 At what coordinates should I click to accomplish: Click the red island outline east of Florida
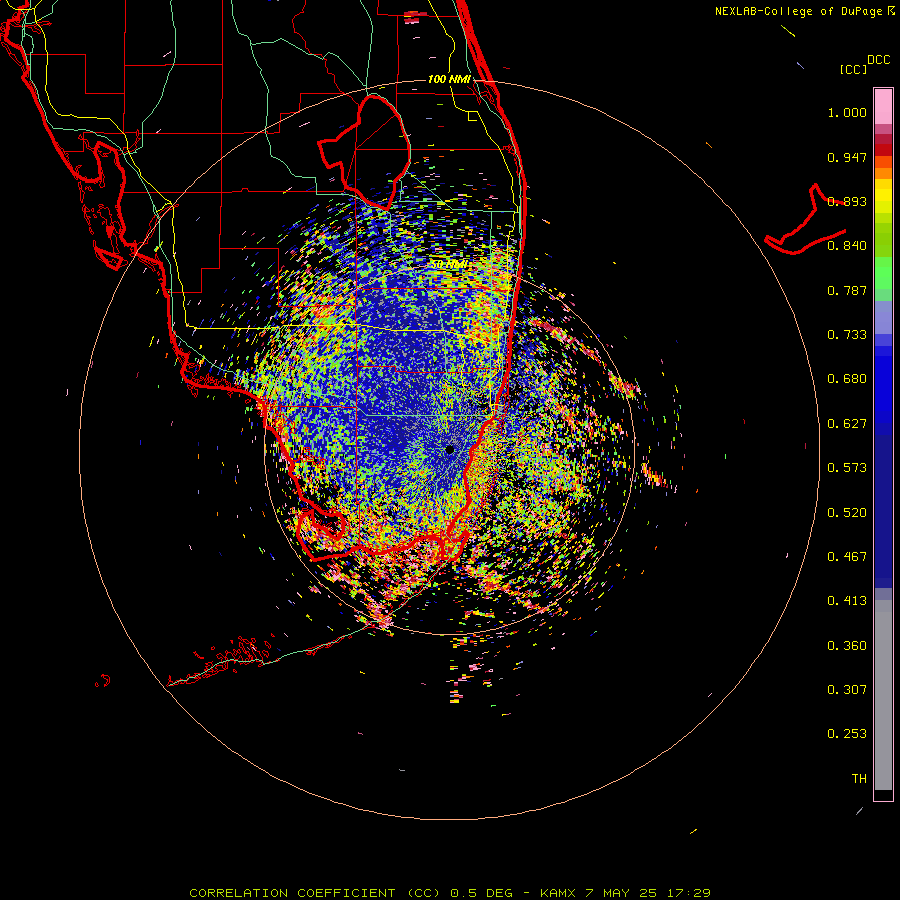806,220
